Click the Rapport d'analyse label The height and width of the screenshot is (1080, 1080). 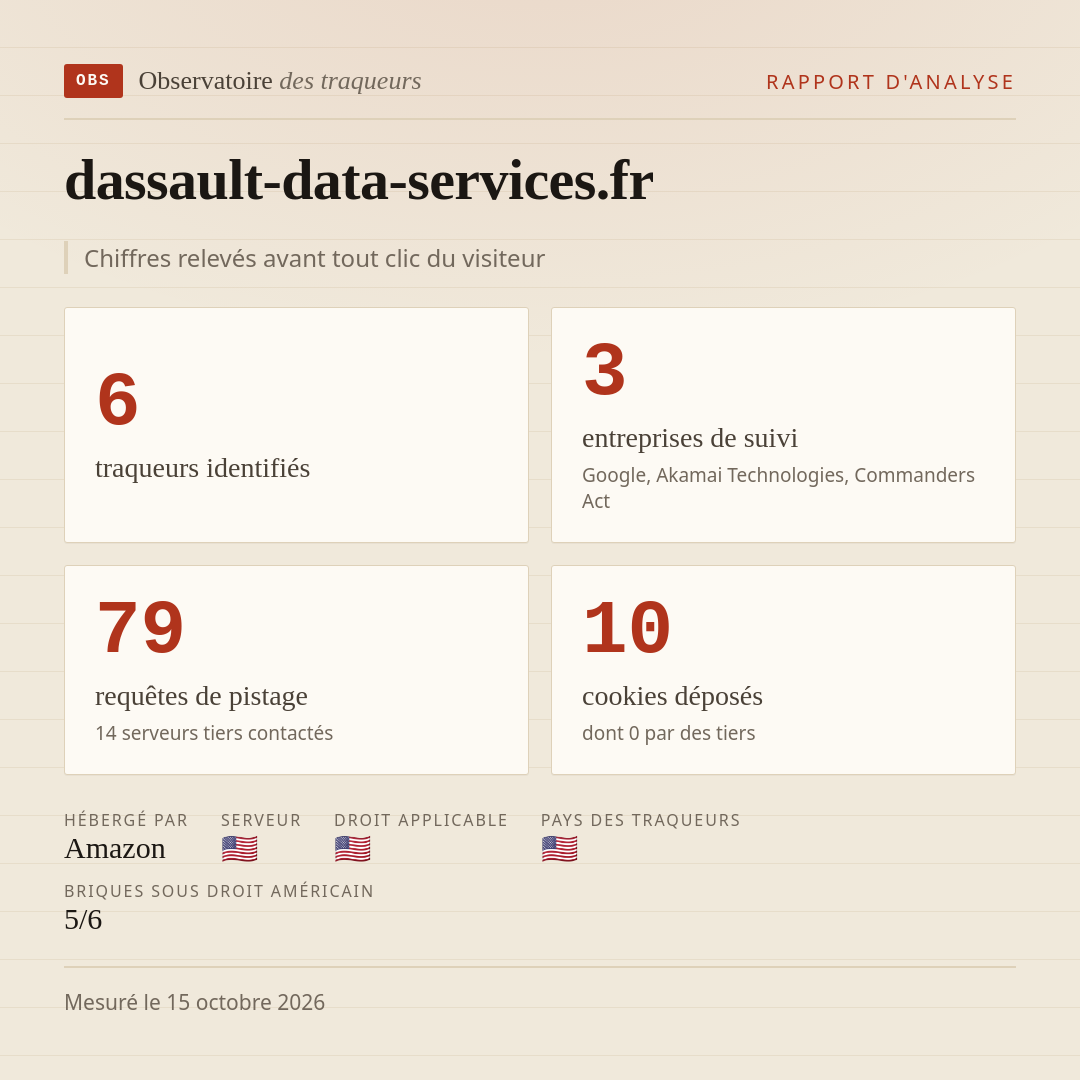tap(891, 82)
